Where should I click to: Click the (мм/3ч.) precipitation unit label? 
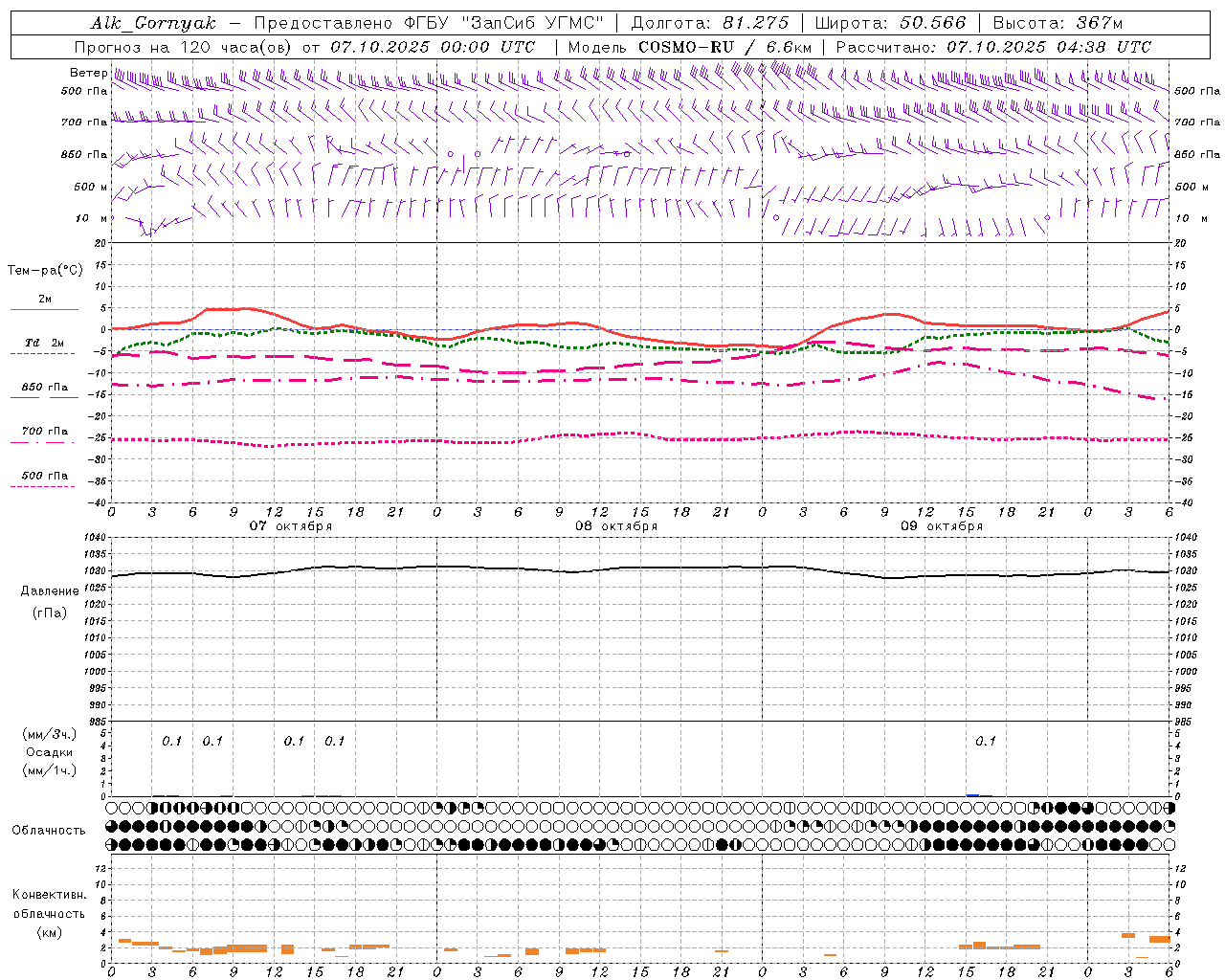(x=50, y=735)
